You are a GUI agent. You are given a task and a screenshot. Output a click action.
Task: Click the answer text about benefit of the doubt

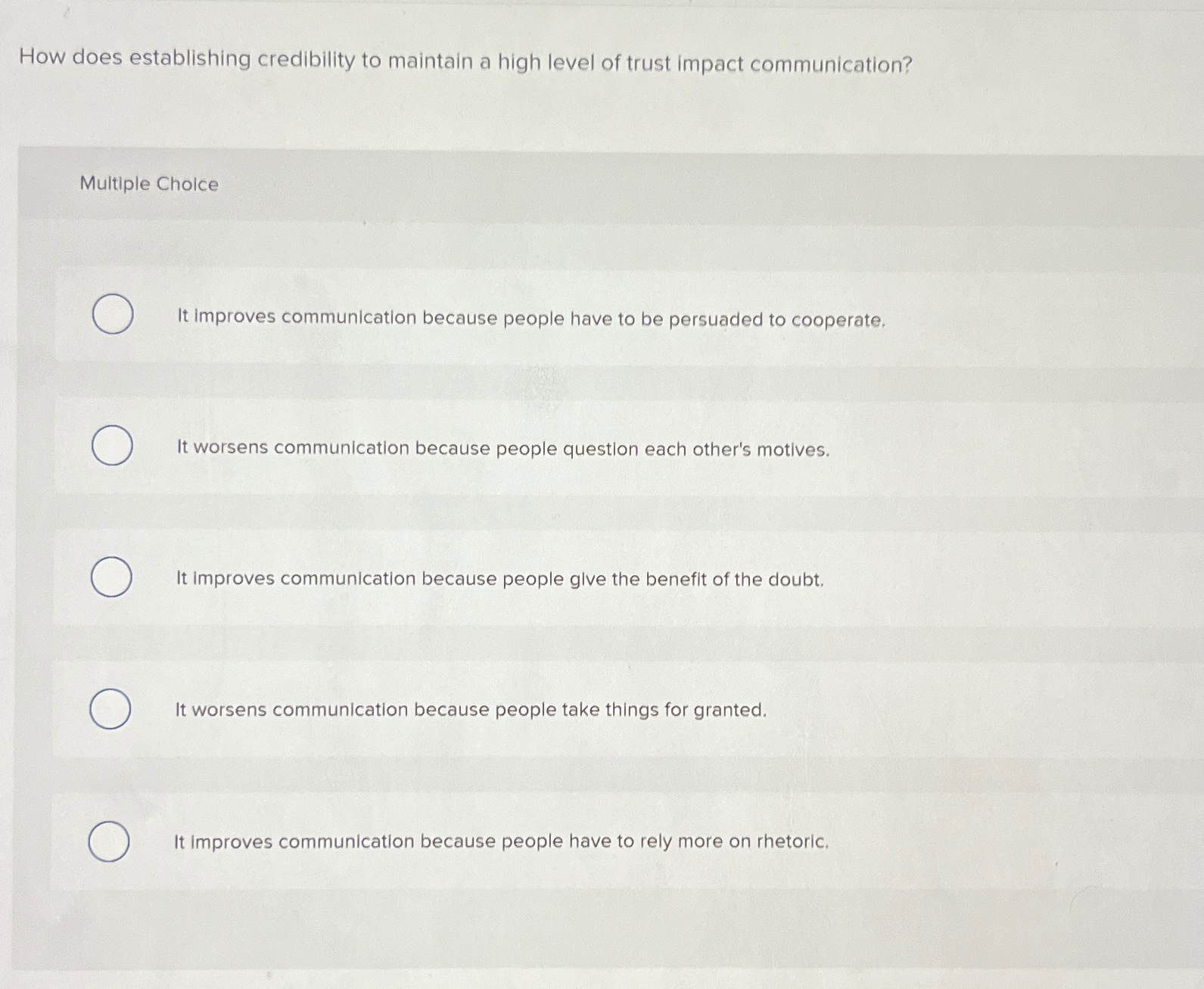pos(499,578)
